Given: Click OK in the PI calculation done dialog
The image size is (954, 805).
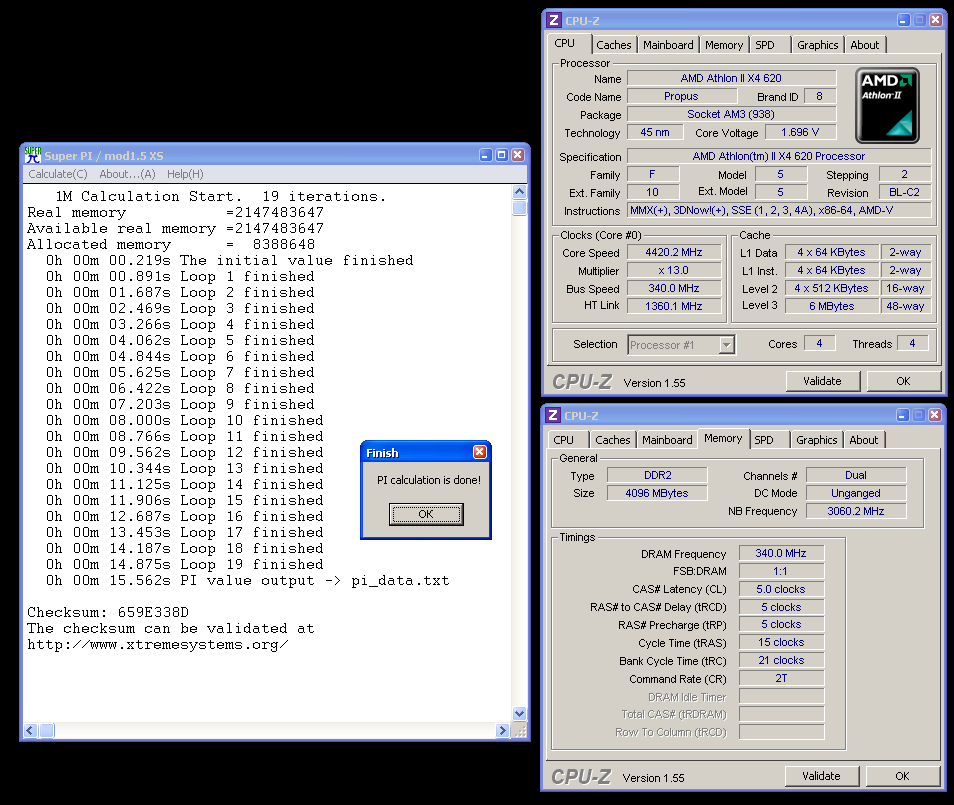Looking at the screenshot, I should tap(426, 514).
